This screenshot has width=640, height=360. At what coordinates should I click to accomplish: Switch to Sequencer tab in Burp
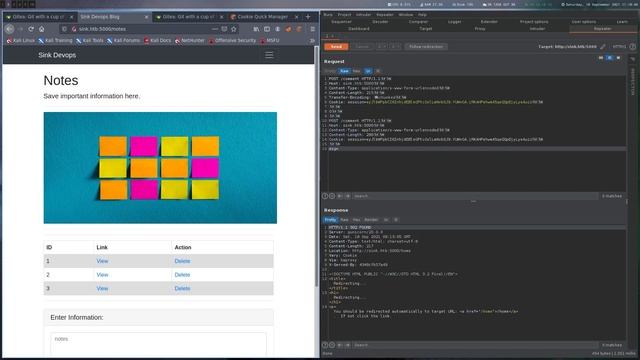pos(341,22)
